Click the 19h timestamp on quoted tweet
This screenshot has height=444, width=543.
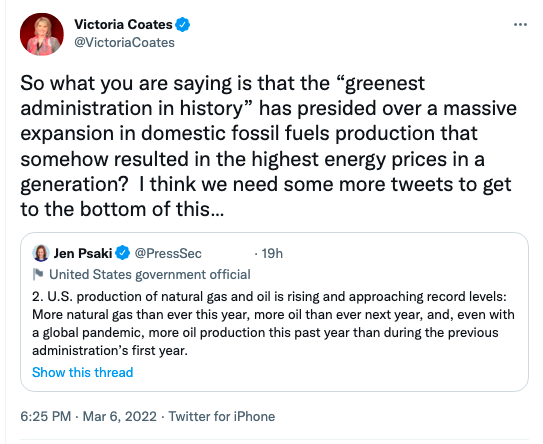pos(272,254)
